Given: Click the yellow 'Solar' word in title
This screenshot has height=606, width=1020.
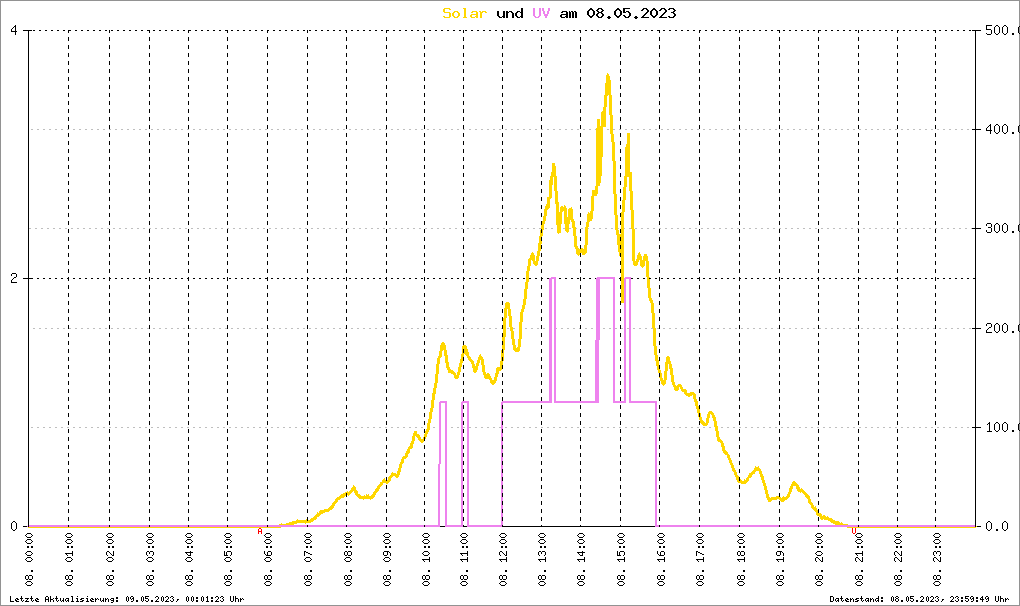Looking at the screenshot, I should point(464,13).
